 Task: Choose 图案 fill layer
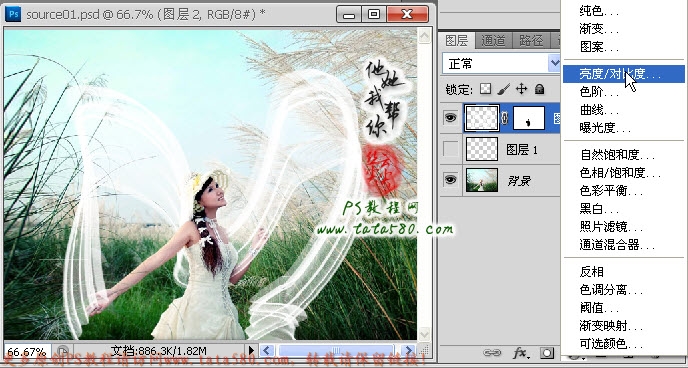[624, 47]
